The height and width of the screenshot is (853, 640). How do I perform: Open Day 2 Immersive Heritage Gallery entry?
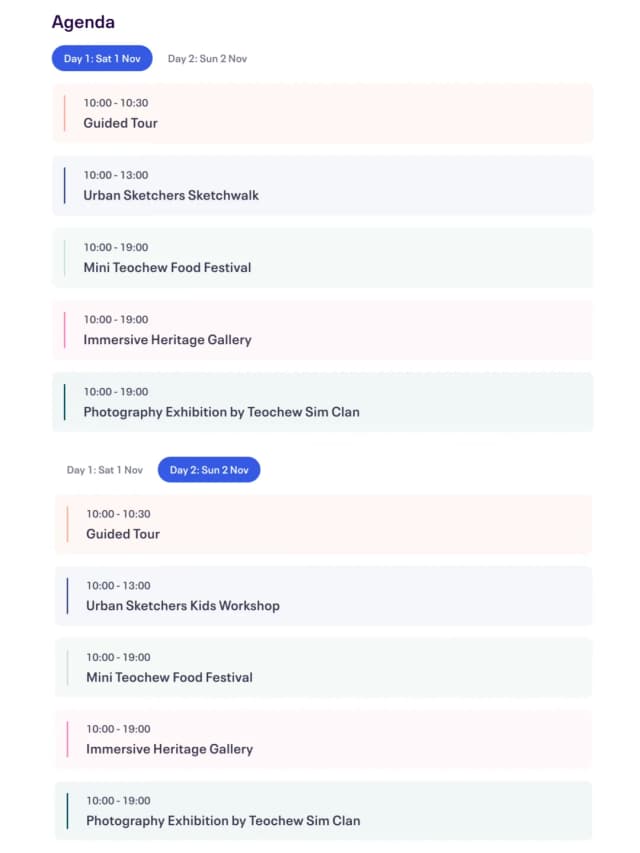322,739
